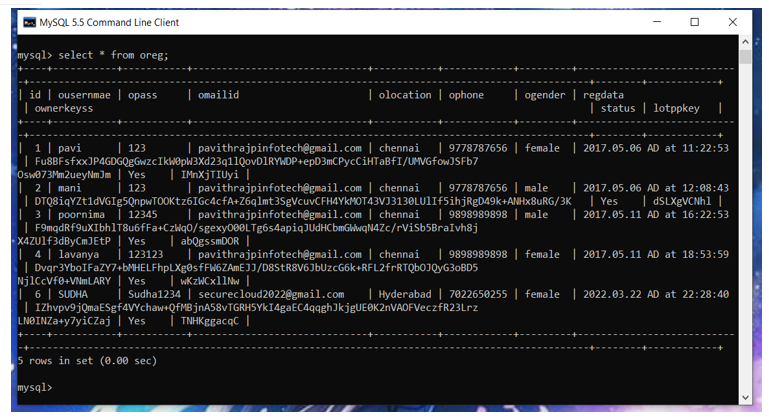
Task: Click lotppkey value 'IMnXjTIUyi'
Action: click(209, 175)
